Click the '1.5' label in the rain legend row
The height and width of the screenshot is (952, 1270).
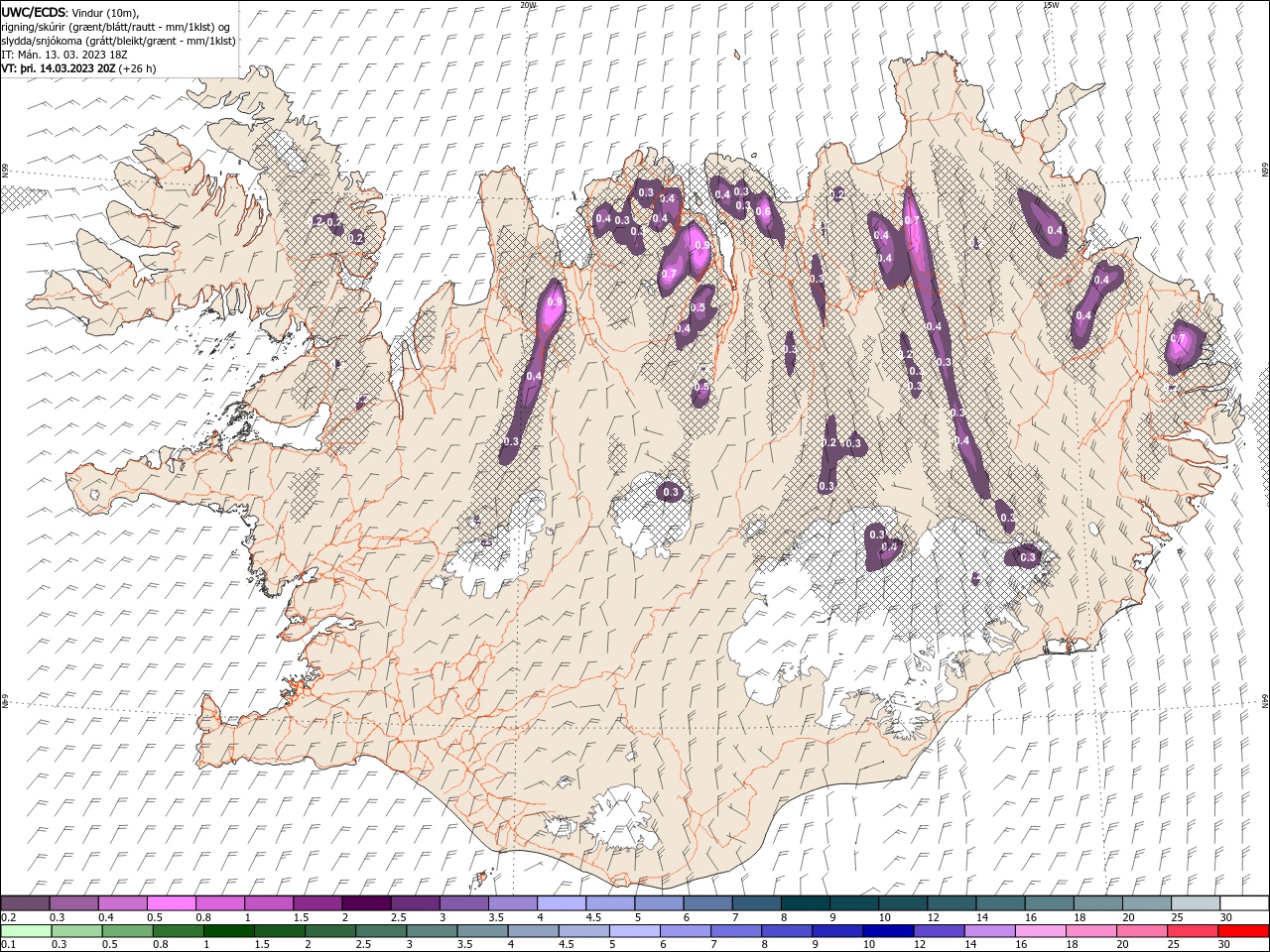pos(263,945)
